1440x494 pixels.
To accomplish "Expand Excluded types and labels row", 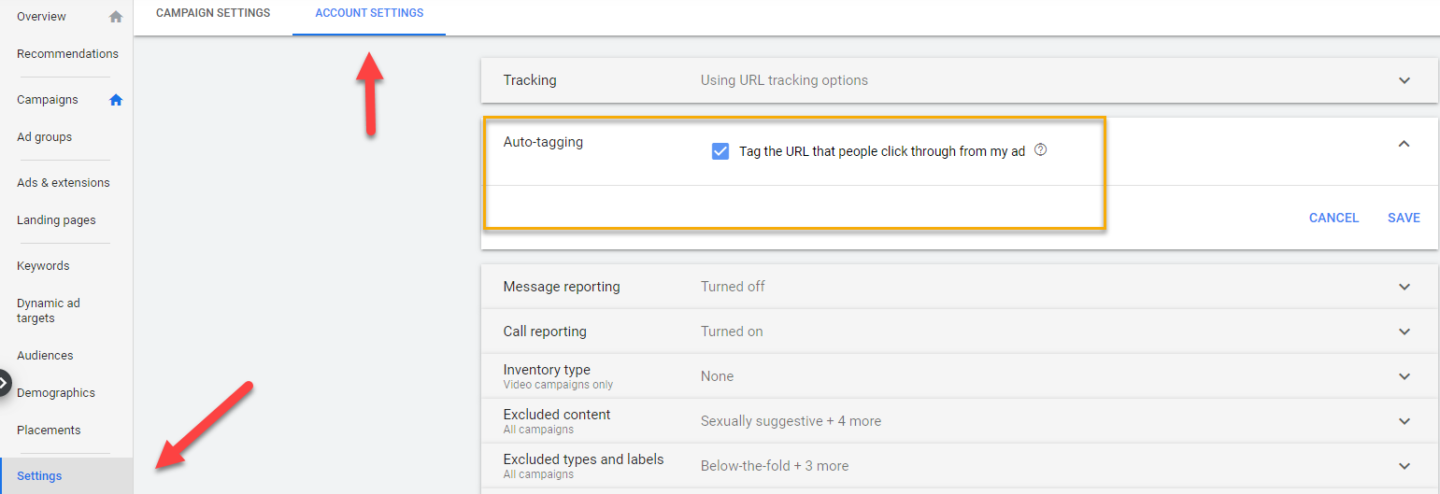I will [x=1404, y=466].
